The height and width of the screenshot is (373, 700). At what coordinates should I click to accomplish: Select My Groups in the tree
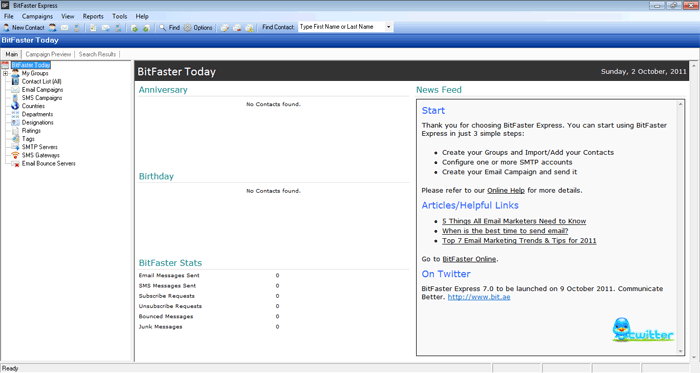point(35,73)
